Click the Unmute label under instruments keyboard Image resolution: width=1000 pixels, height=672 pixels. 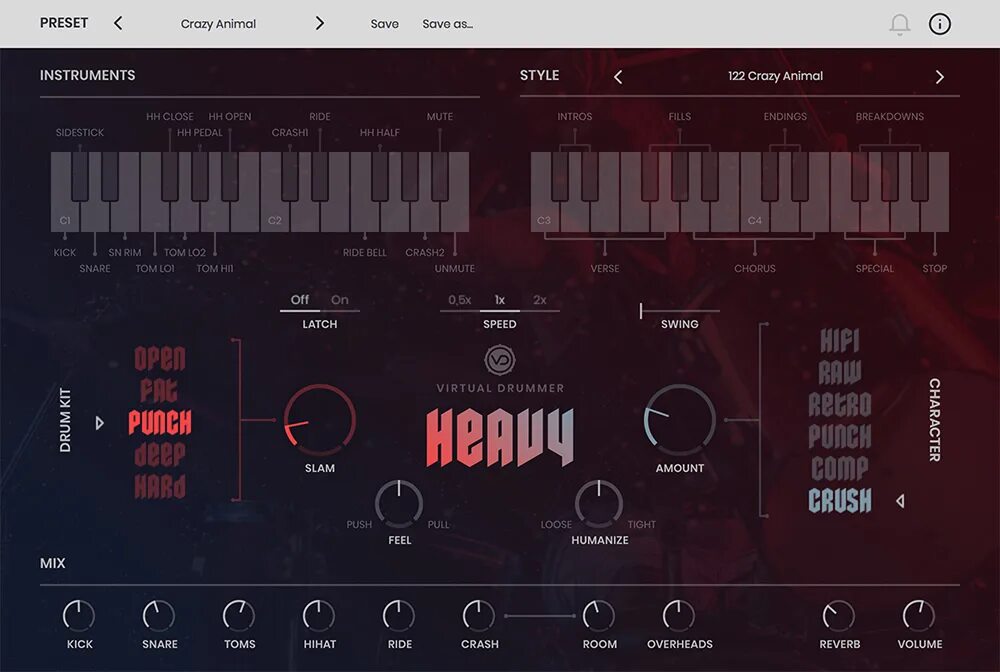coord(455,268)
